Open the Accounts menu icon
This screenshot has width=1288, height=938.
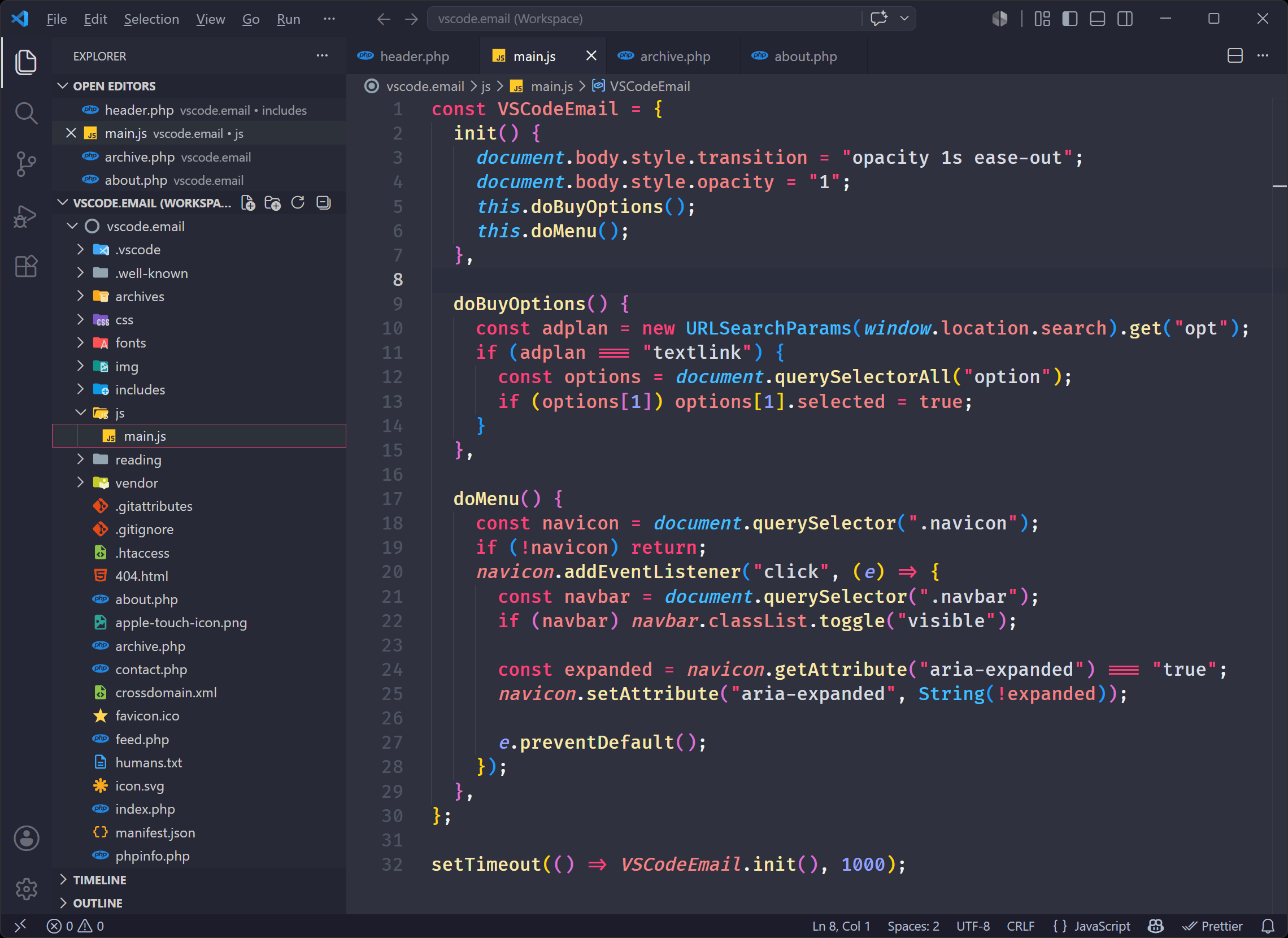coord(26,838)
